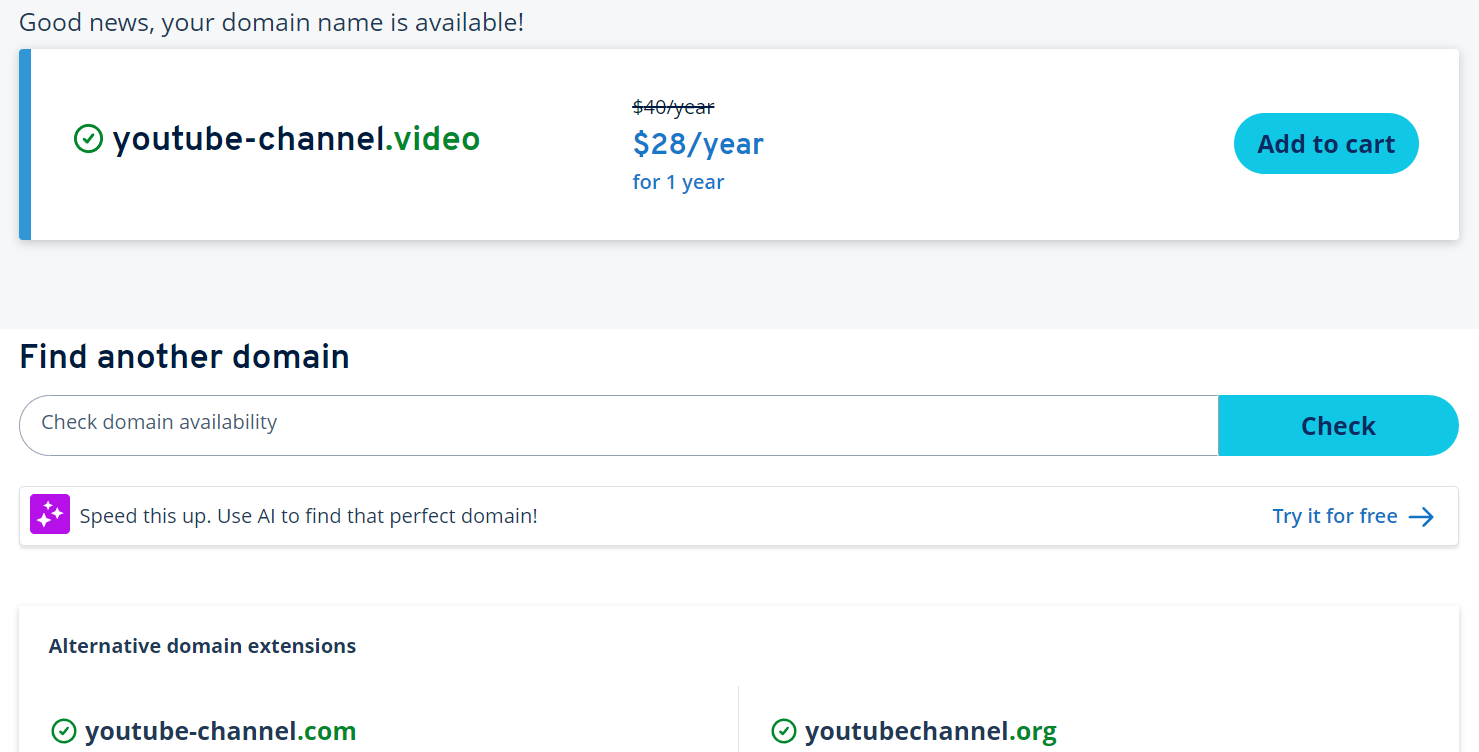Click the $28/year discounted price
Viewport: 1479px width, 752px height.
697,144
